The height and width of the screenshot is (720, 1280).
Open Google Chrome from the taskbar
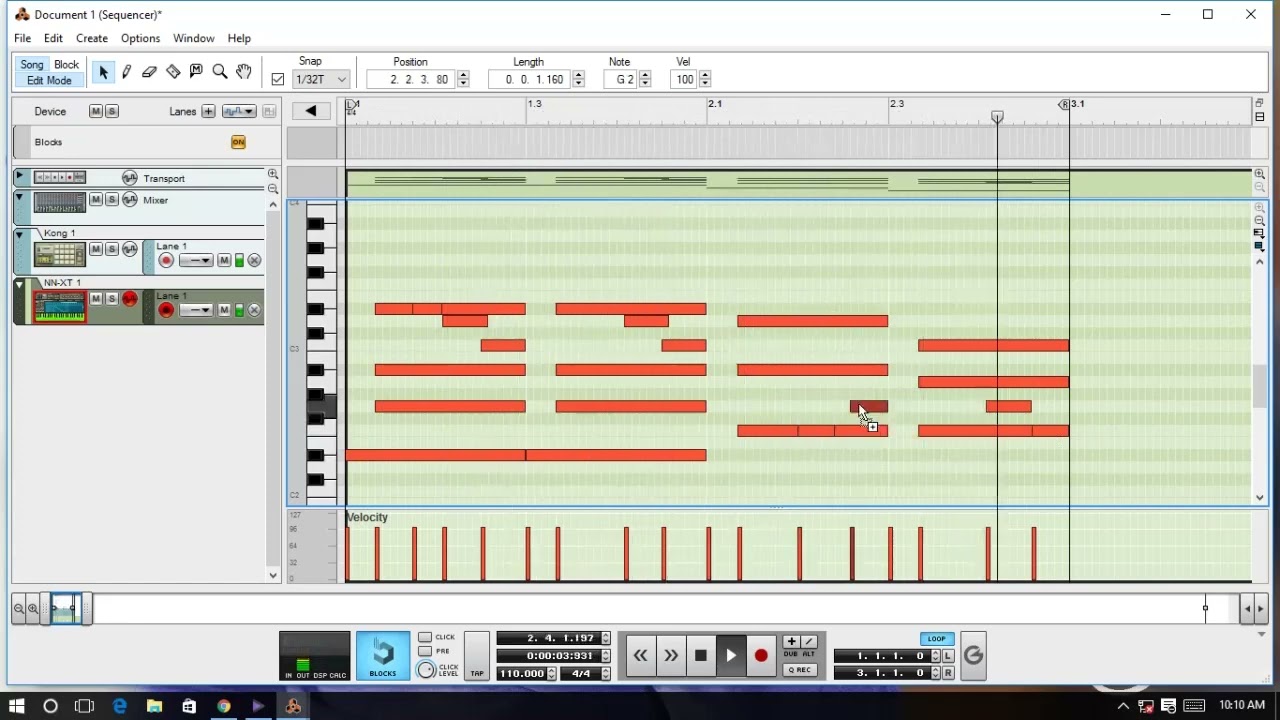pyautogui.click(x=224, y=706)
